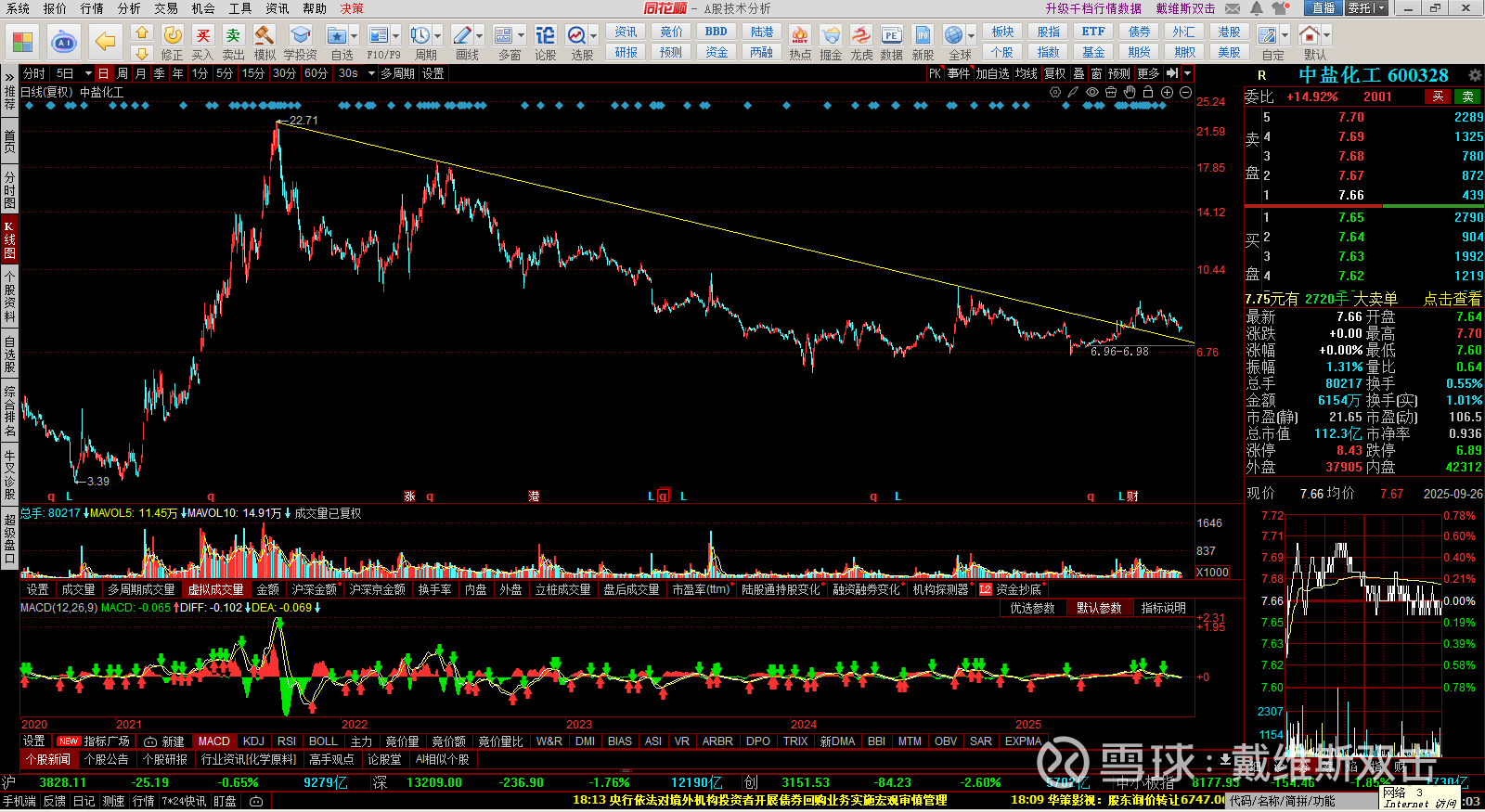
Task: Open dropdown arrow beside 周期 icon
Action: pos(438,36)
